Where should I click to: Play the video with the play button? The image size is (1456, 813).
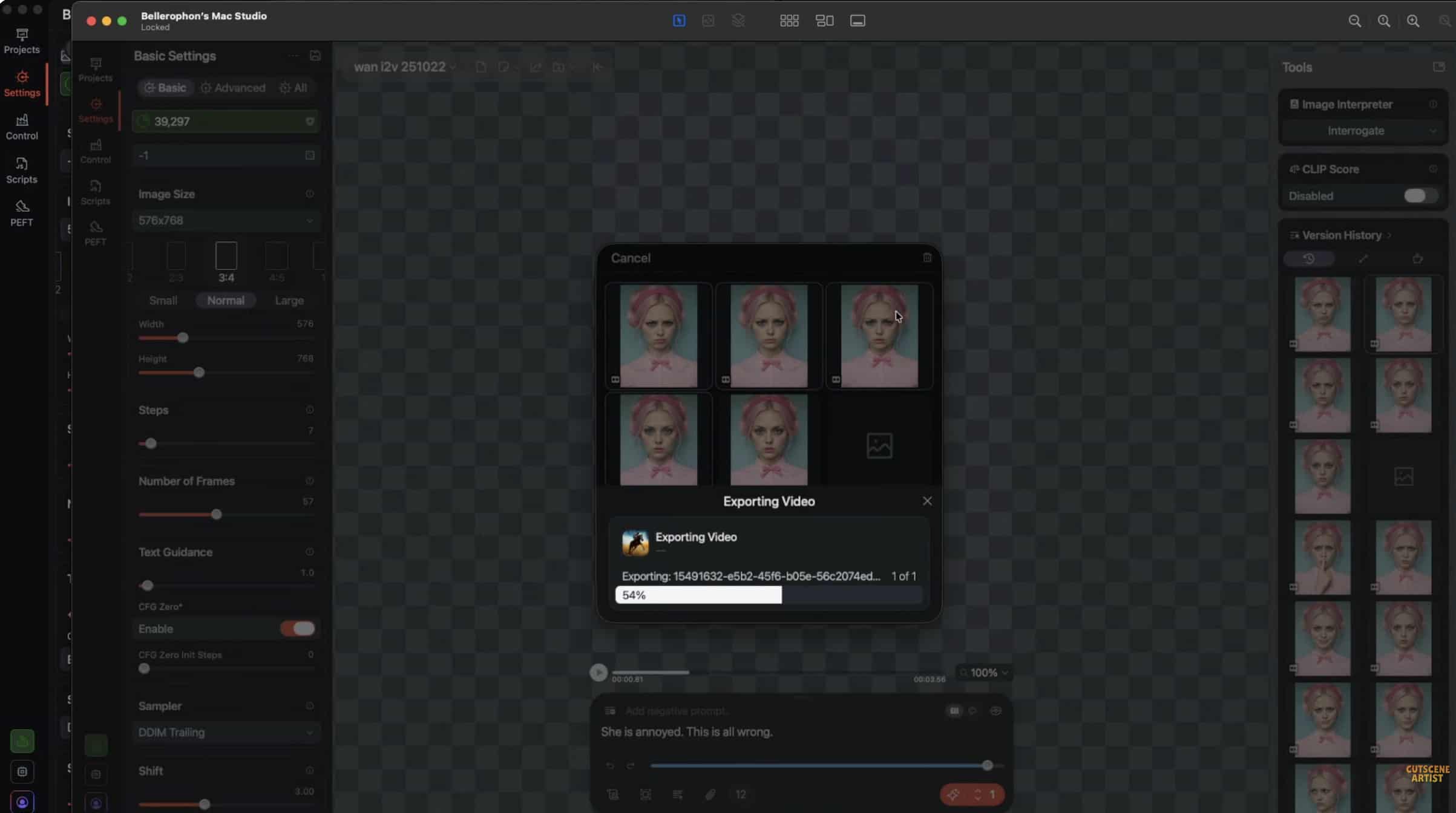pos(598,673)
